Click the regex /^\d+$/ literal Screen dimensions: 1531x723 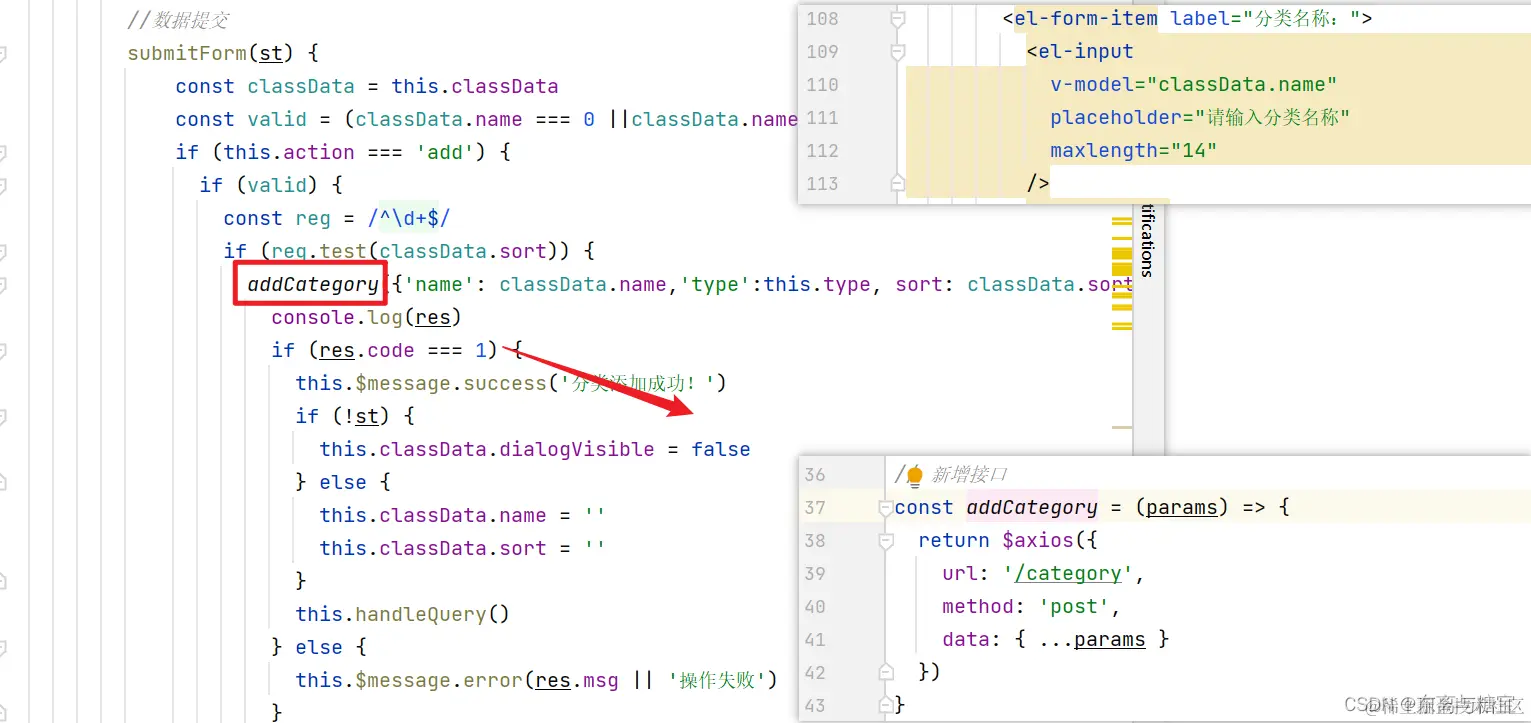[409, 218]
